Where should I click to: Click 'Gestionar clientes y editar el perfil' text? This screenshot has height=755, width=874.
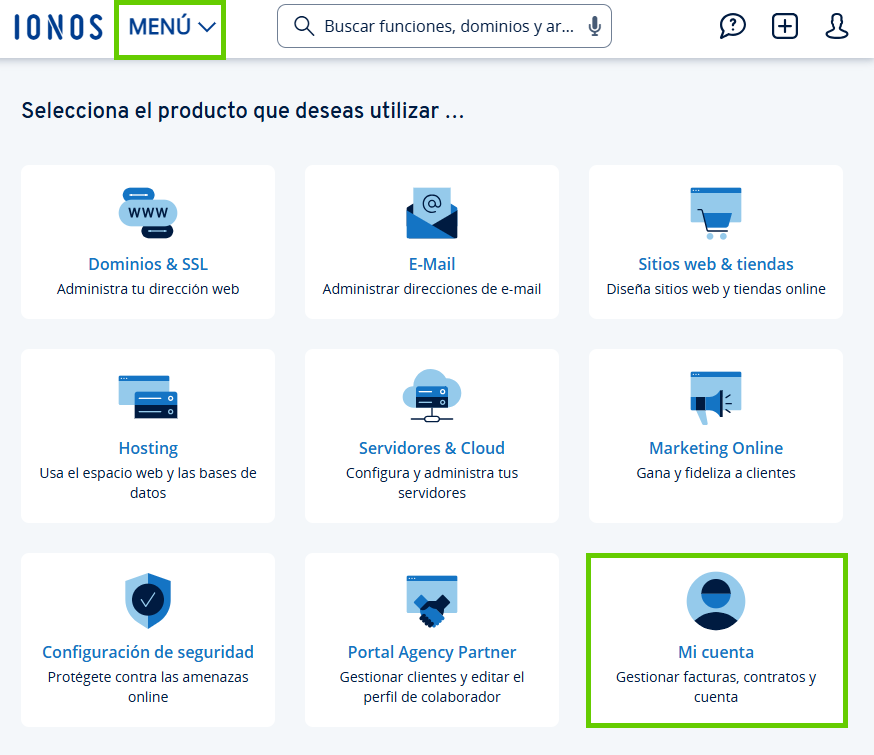(432, 687)
